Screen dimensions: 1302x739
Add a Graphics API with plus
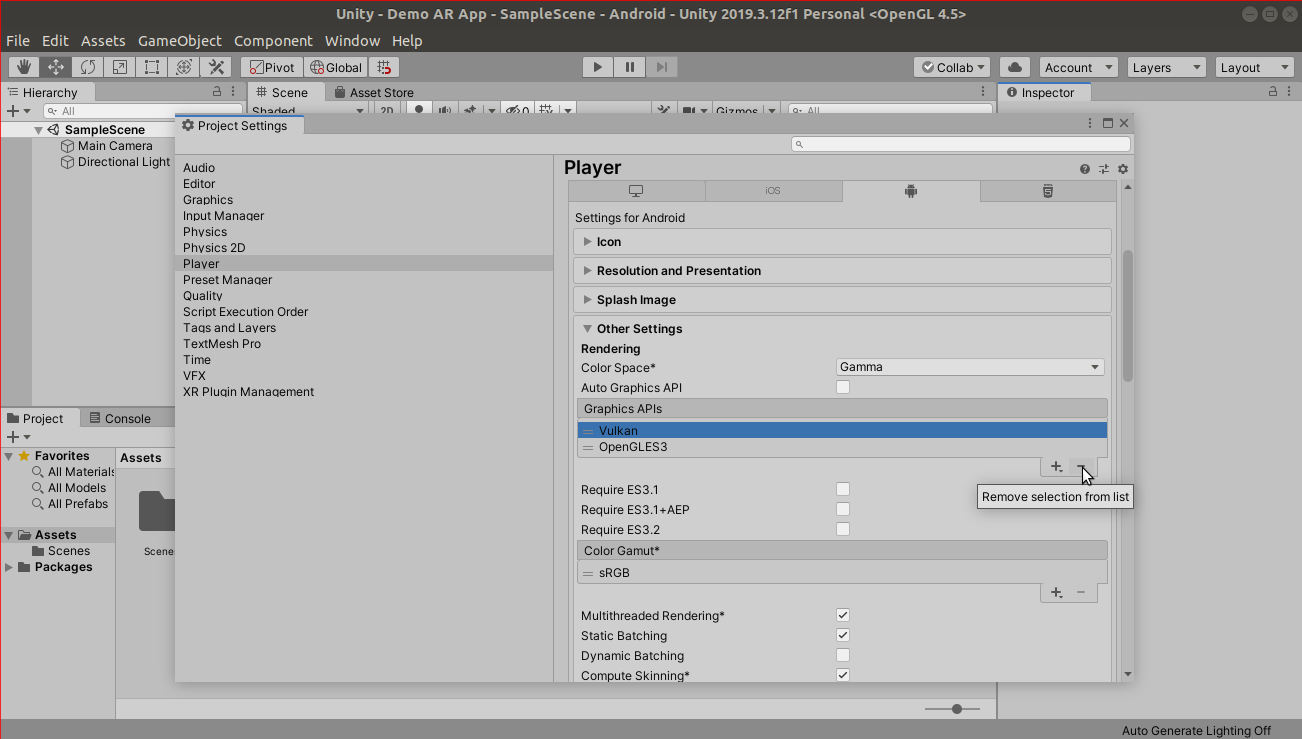pyautogui.click(x=1057, y=467)
